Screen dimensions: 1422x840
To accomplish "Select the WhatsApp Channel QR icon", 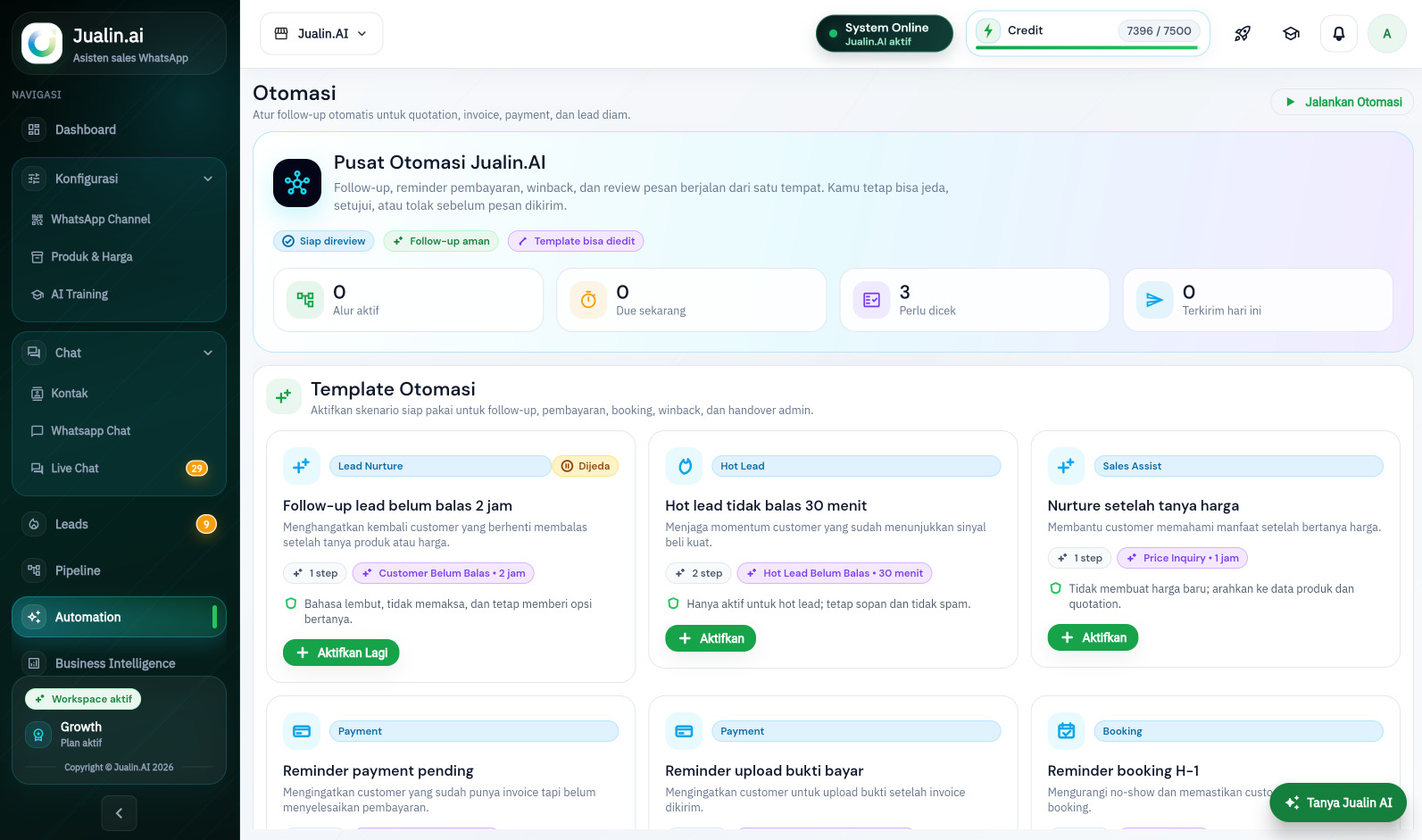I will [37, 220].
